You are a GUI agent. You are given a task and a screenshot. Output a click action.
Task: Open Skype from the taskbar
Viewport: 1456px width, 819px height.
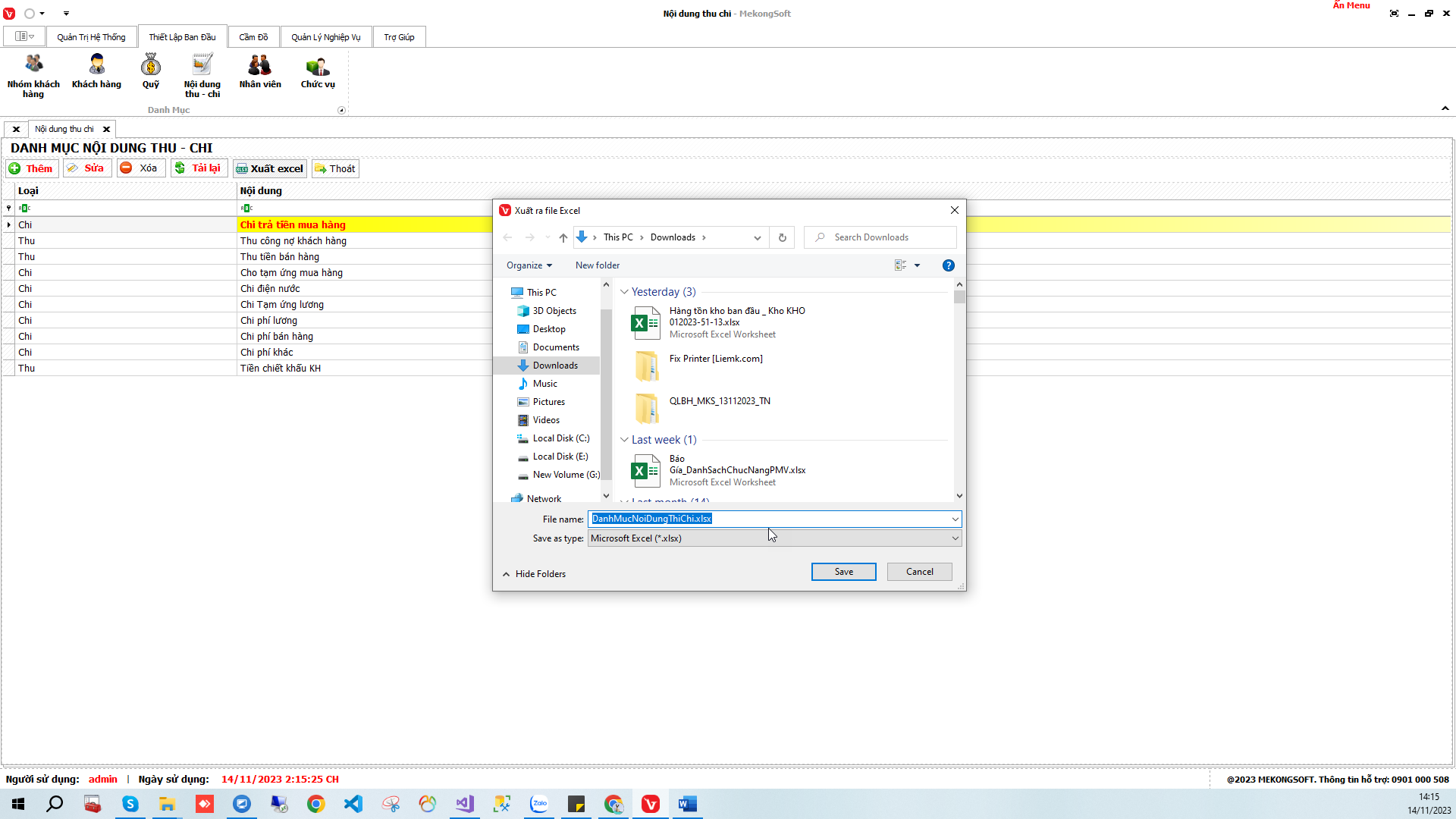(130, 804)
